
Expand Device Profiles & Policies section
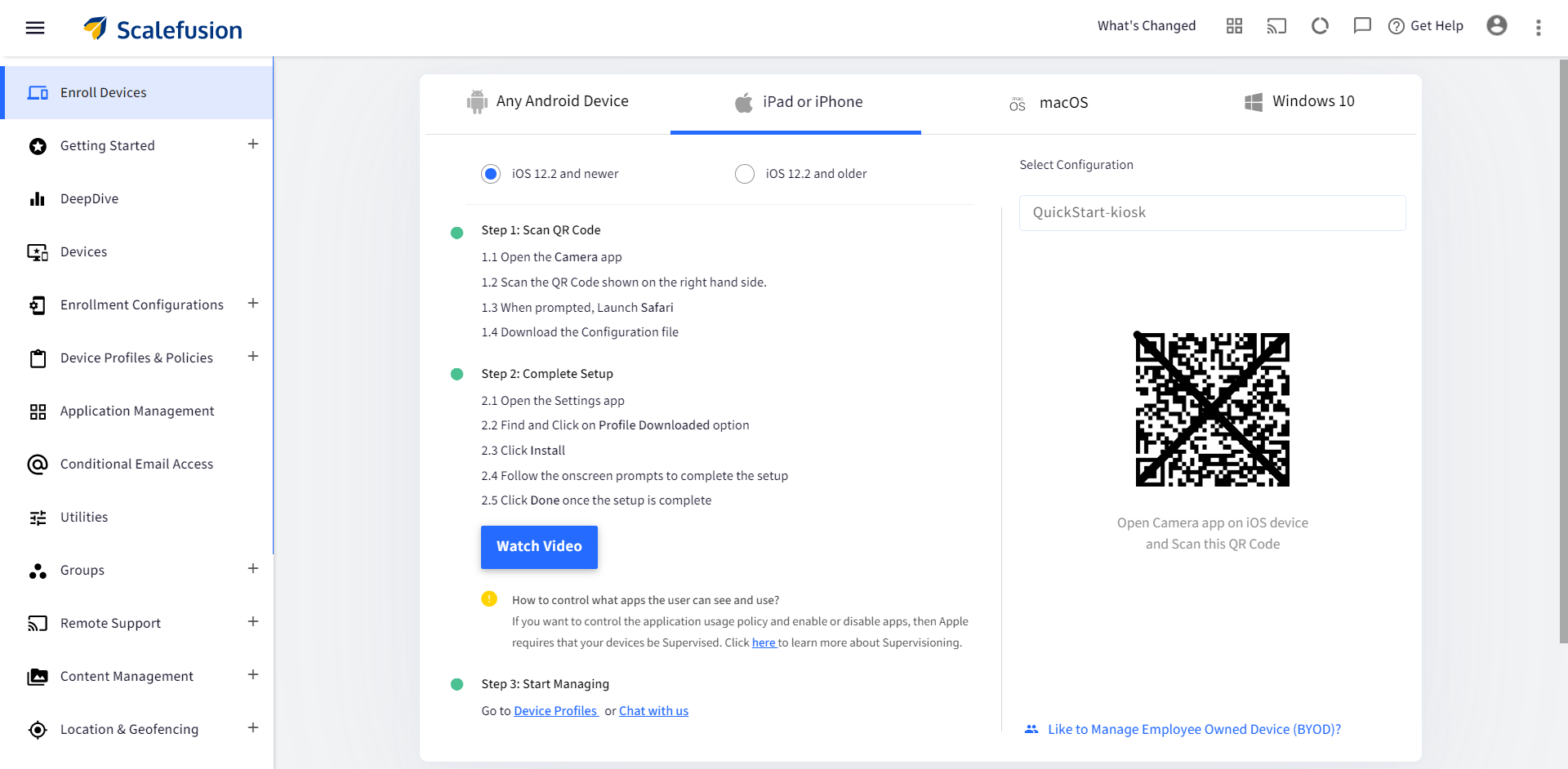[x=253, y=357]
